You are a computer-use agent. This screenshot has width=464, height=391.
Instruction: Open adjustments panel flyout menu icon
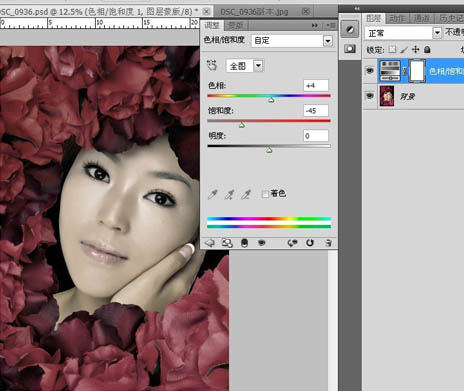coord(330,25)
